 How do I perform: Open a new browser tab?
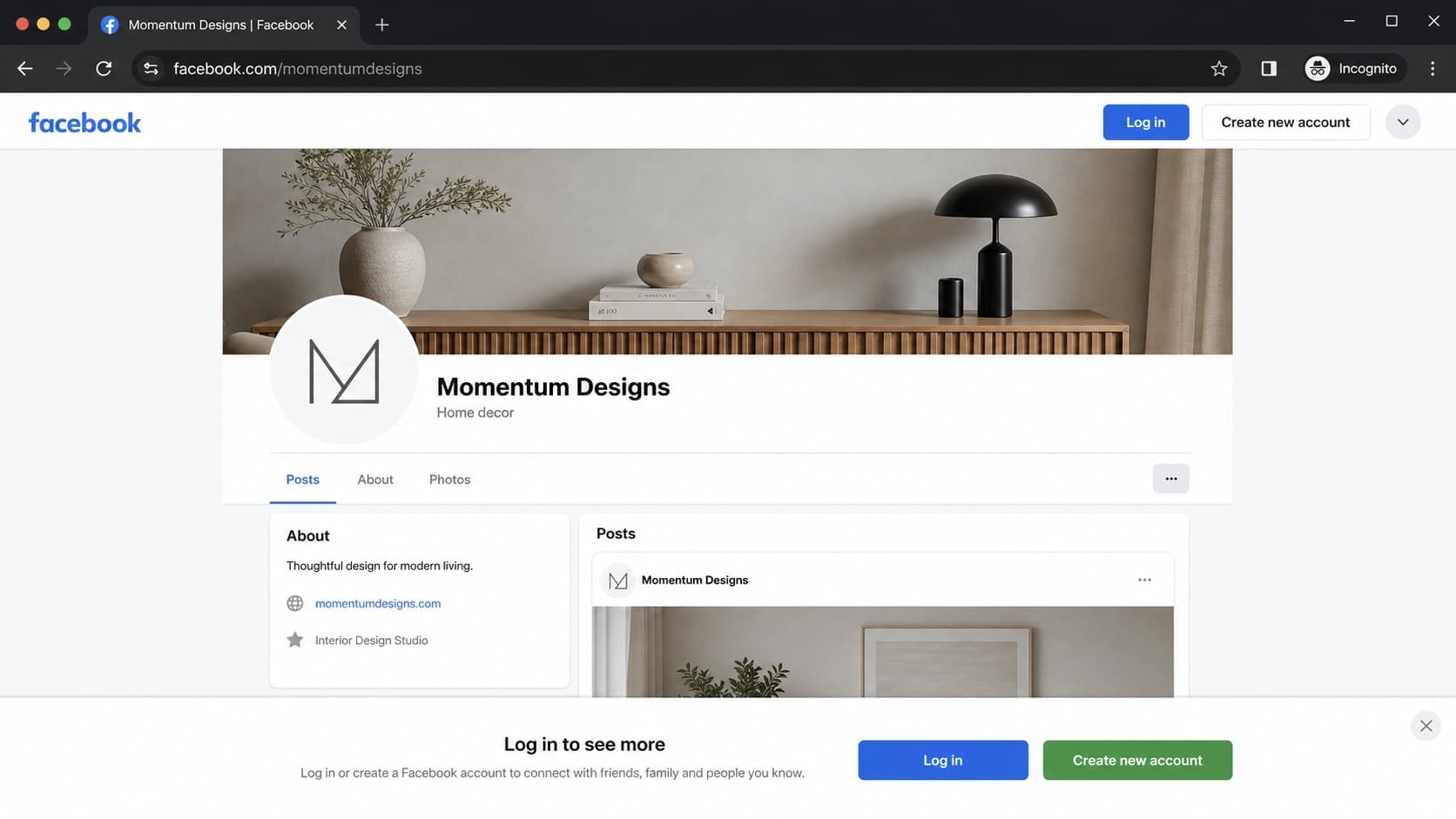click(381, 25)
